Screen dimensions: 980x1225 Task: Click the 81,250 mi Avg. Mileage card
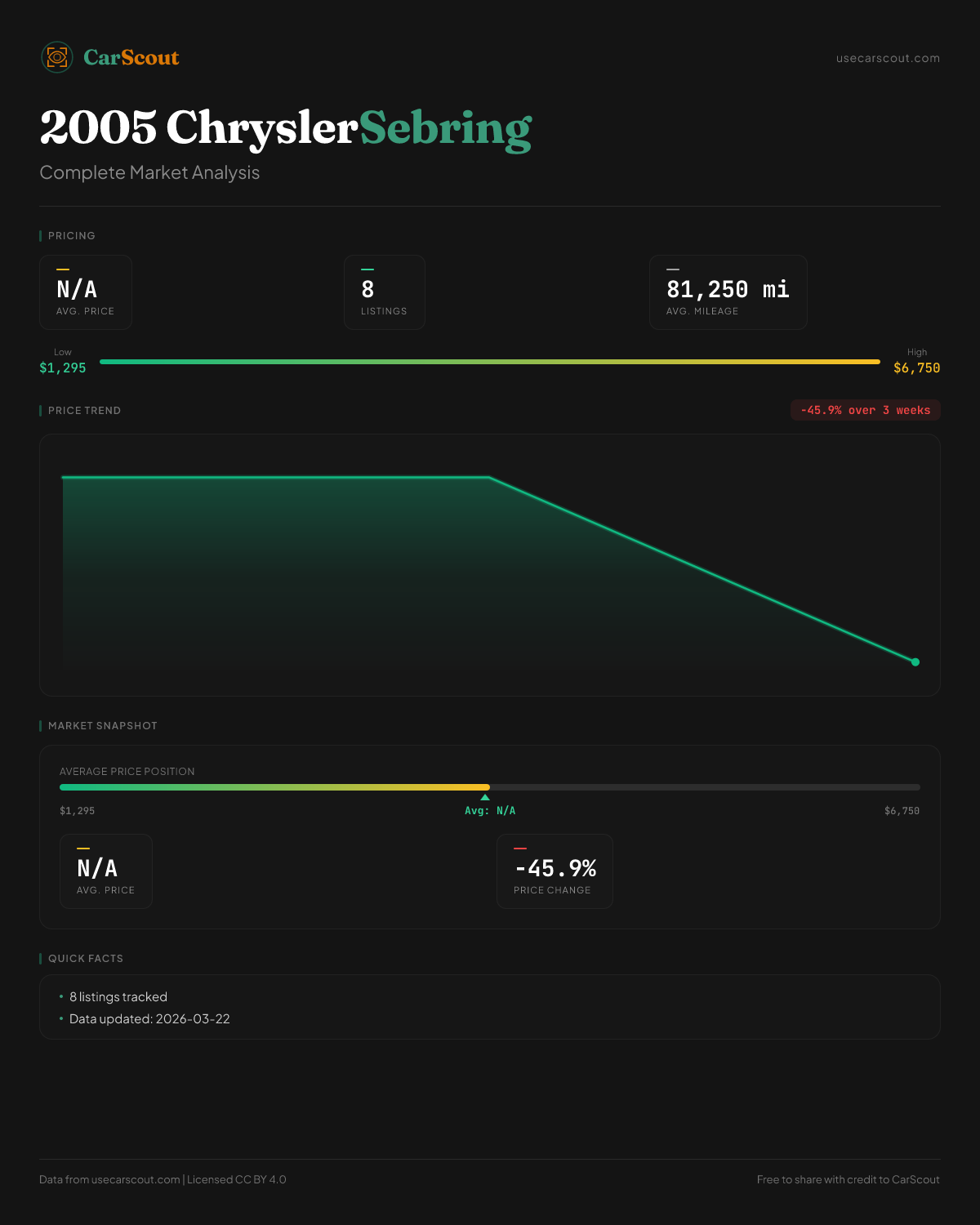[x=728, y=292]
